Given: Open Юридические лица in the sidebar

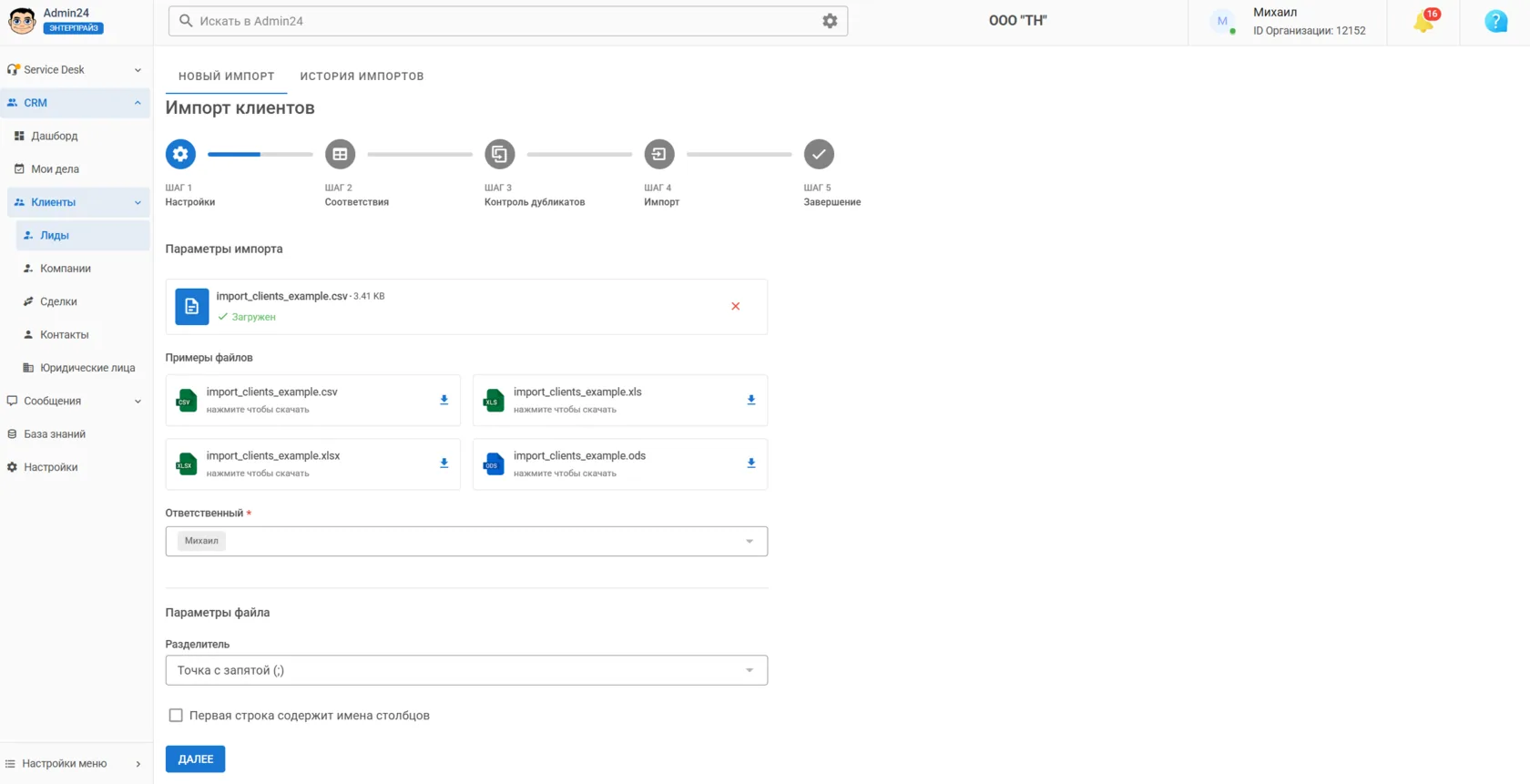Looking at the screenshot, I should tap(83, 368).
